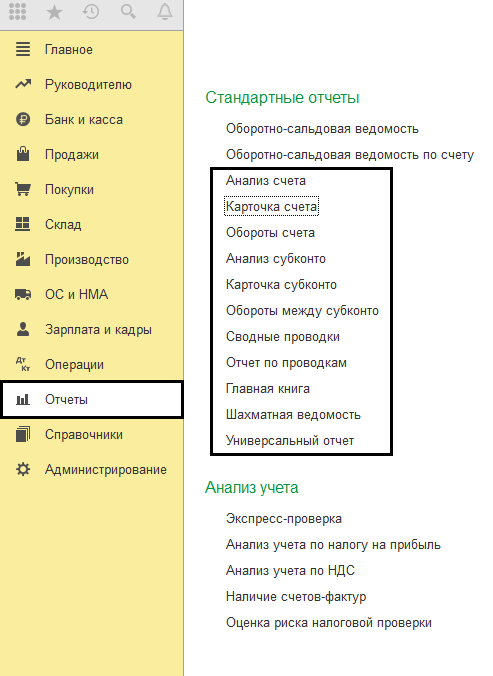Launch the Главная книга report
Image resolution: width=493 pixels, height=676 pixels.
268,388
